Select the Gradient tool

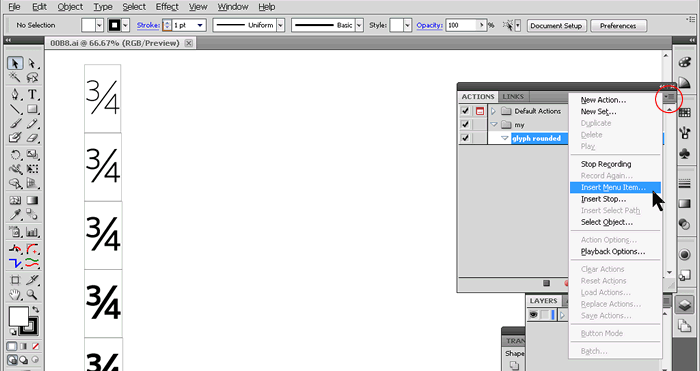(x=32, y=200)
